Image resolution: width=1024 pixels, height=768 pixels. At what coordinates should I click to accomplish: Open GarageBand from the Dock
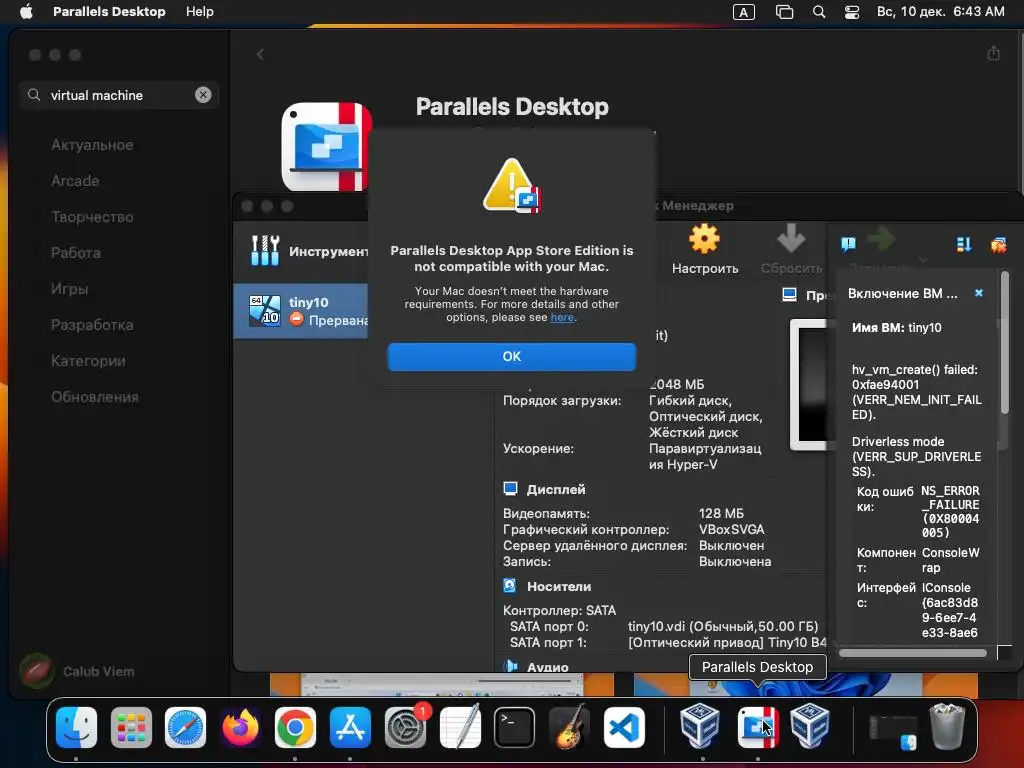click(x=569, y=727)
